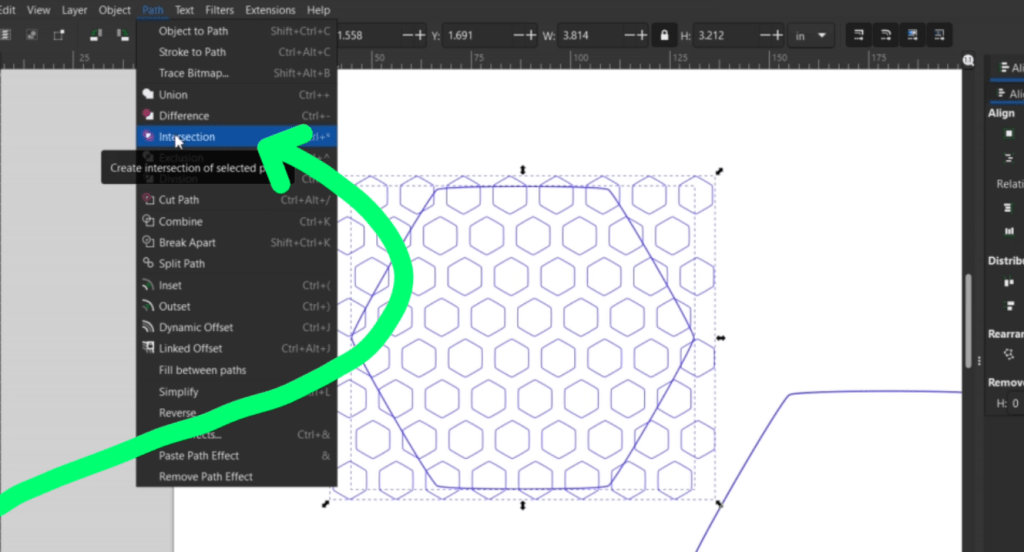Click the Inset icon in Path menu
Screen dimensions: 1024x552
tap(148, 285)
